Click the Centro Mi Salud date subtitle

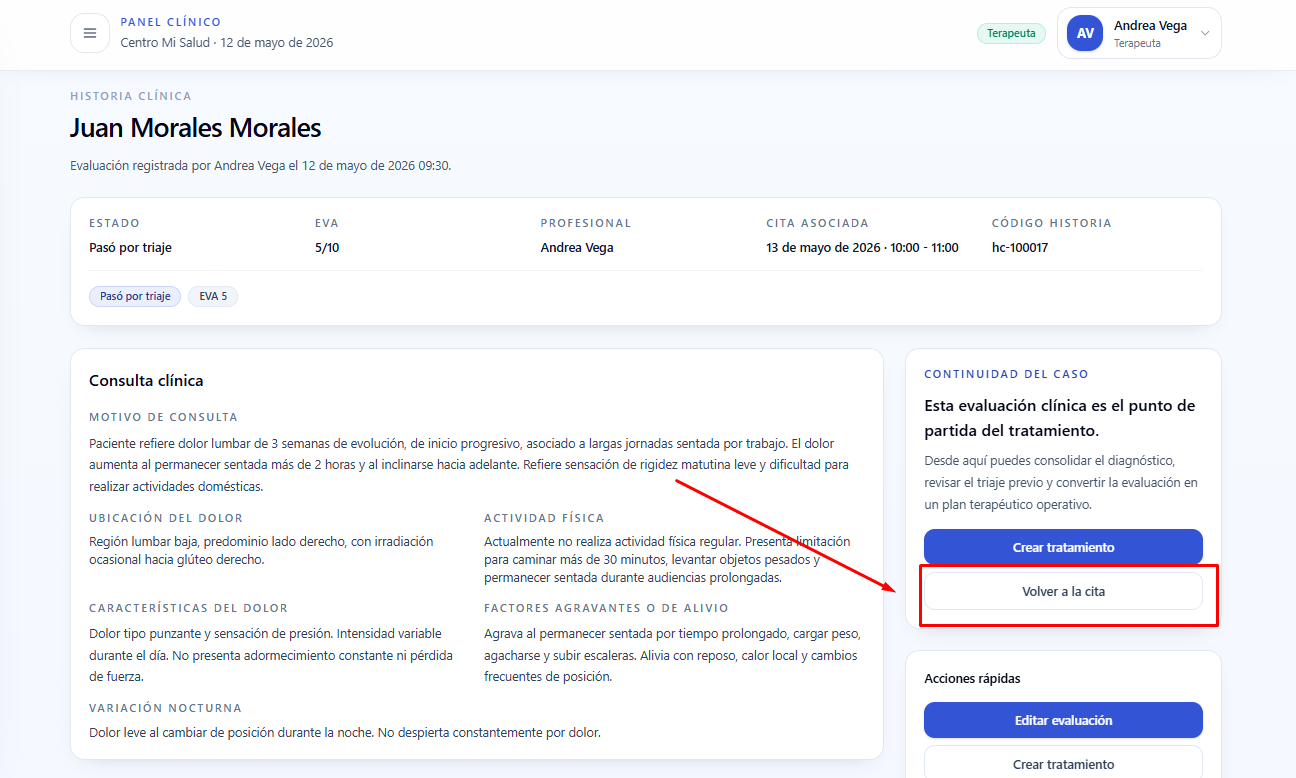(x=227, y=43)
